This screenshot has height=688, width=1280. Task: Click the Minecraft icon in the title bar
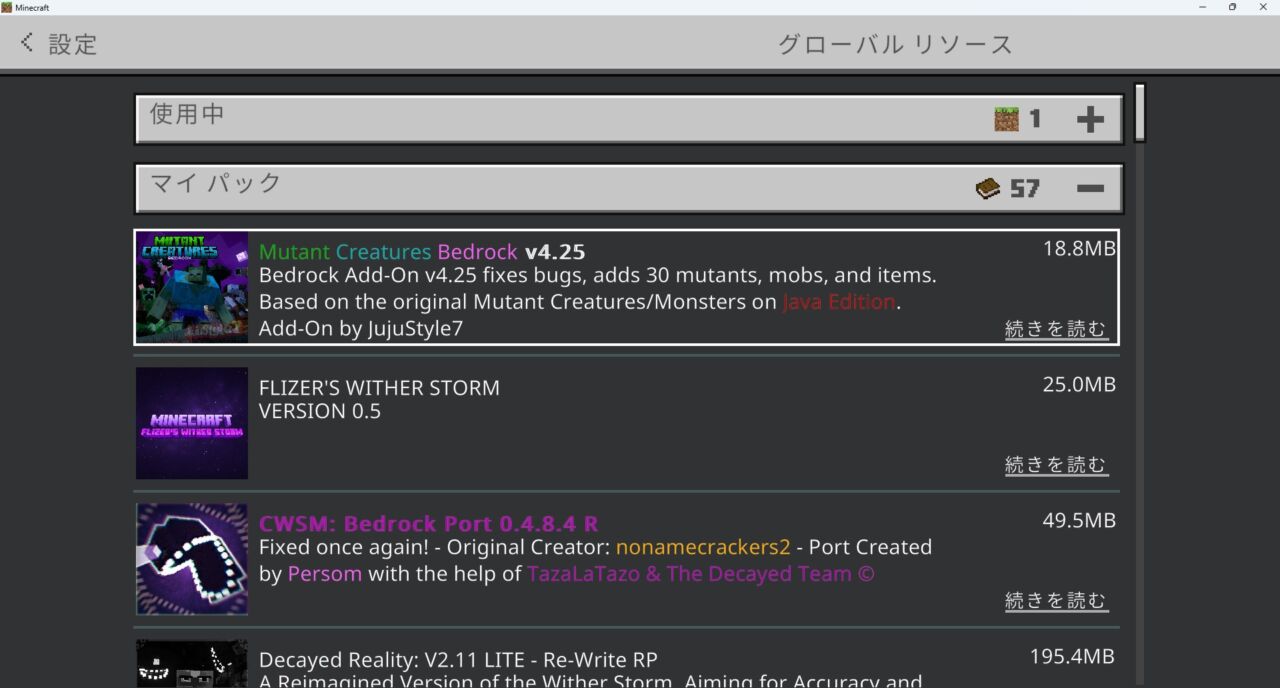coord(7,7)
